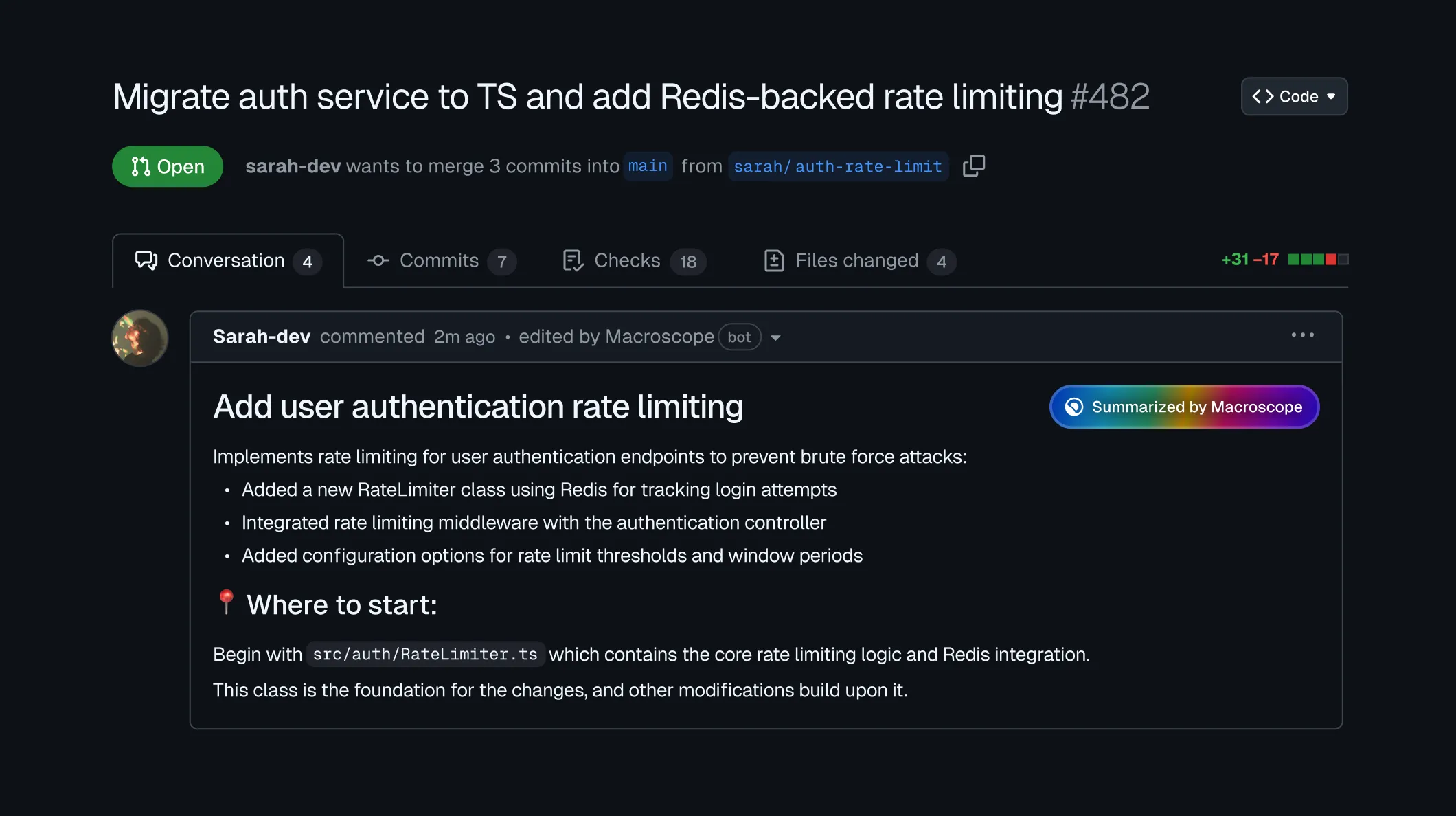1456x816 pixels.
Task: Click the Files changed diff icon
Action: pyautogui.click(x=774, y=260)
